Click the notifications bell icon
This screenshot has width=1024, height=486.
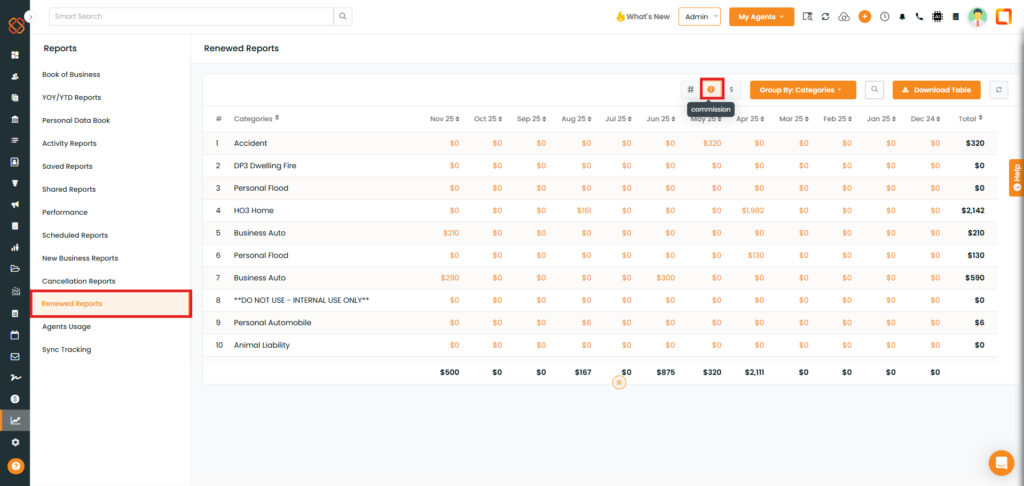pos(902,17)
